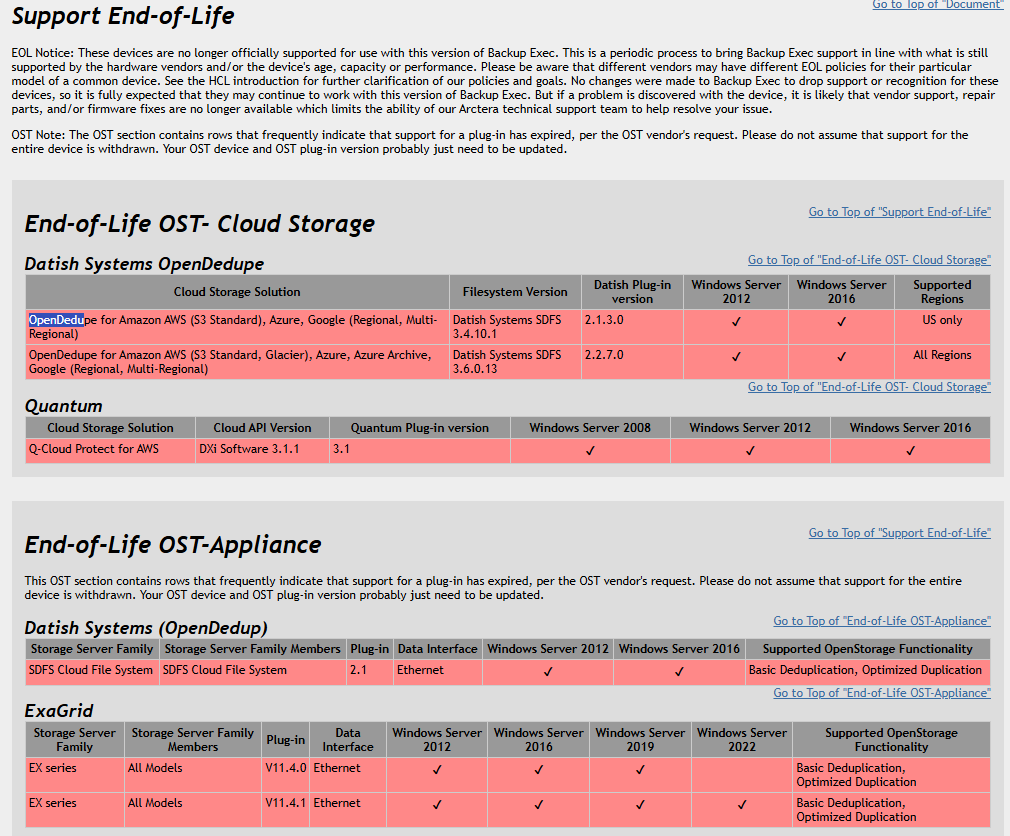1010x836 pixels.
Task: Click OST-Appliance top link above Datish Systems (OpenDedup) table
Action: click(x=881, y=621)
